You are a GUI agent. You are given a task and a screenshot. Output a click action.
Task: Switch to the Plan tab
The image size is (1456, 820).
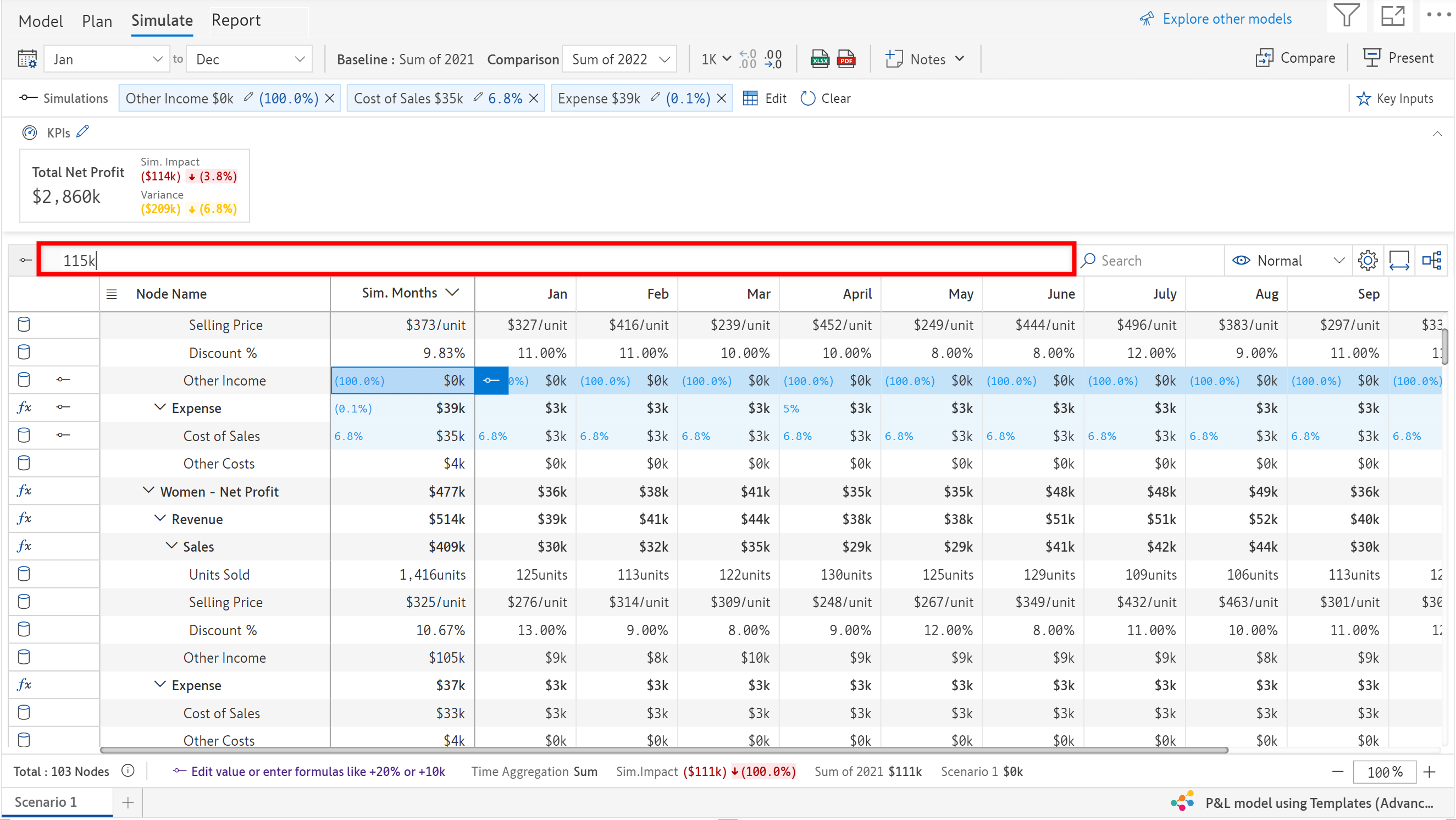point(97,21)
